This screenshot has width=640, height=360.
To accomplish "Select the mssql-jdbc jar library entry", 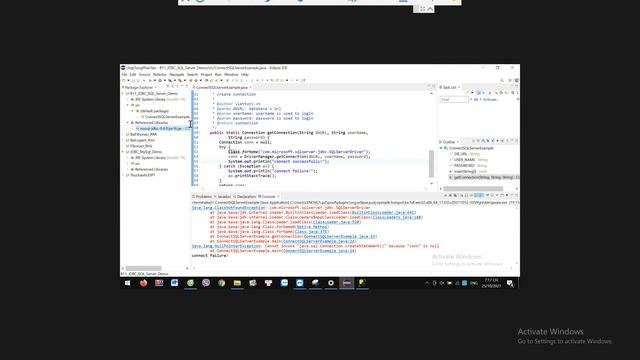I will coord(163,128).
